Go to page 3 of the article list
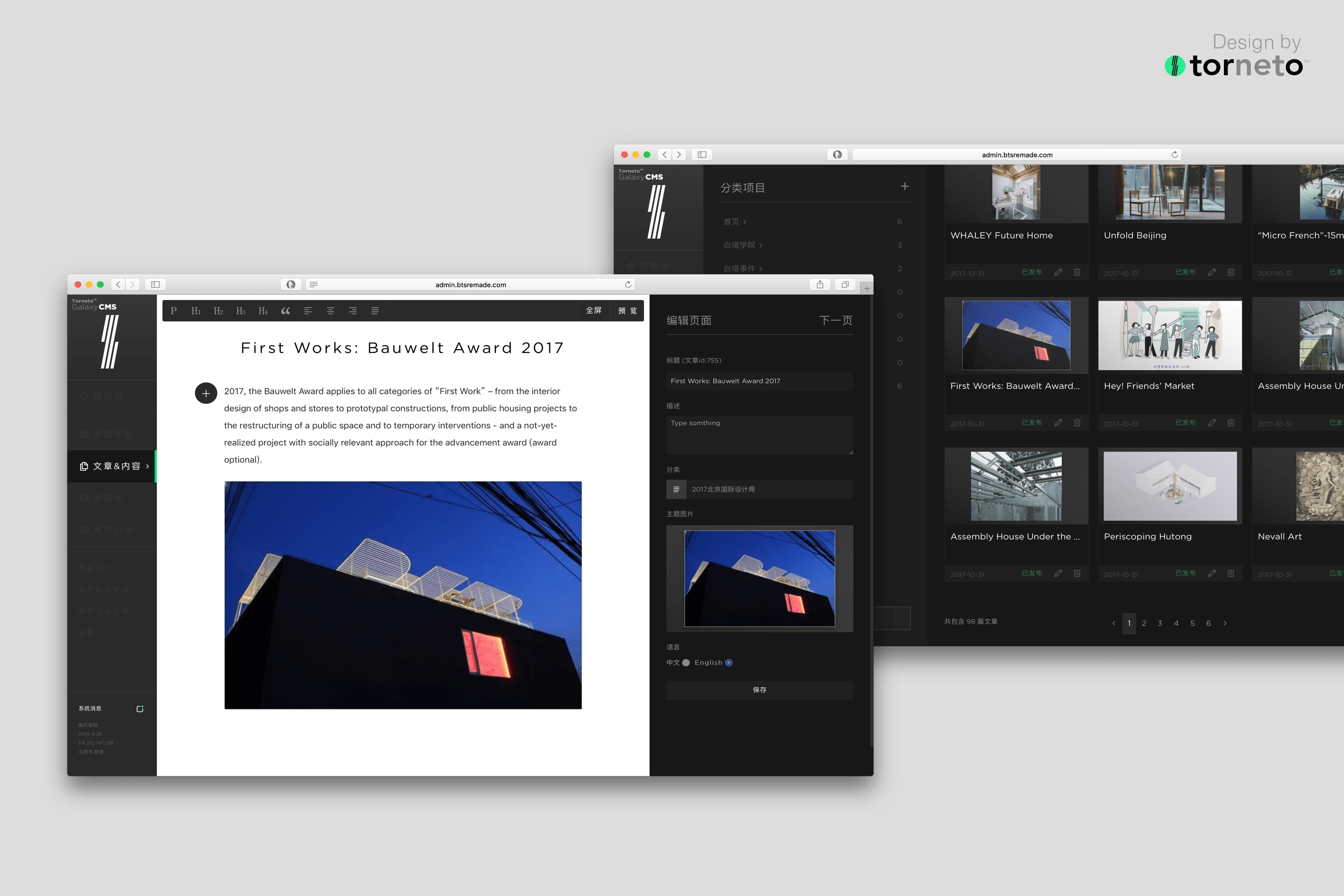Image resolution: width=1344 pixels, height=896 pixels. point(1160,624)
